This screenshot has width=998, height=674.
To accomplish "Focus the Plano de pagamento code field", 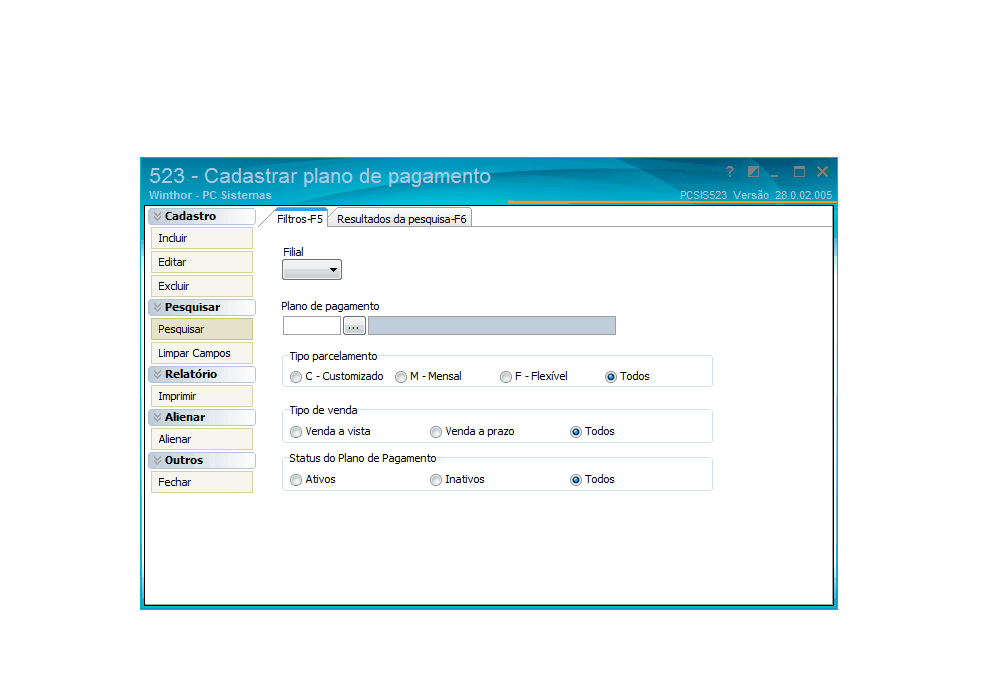I will tap(312, 326).
